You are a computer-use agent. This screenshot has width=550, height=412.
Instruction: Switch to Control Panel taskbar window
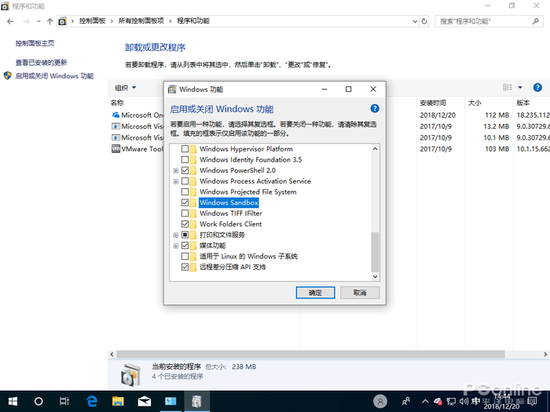coord(170,401)
